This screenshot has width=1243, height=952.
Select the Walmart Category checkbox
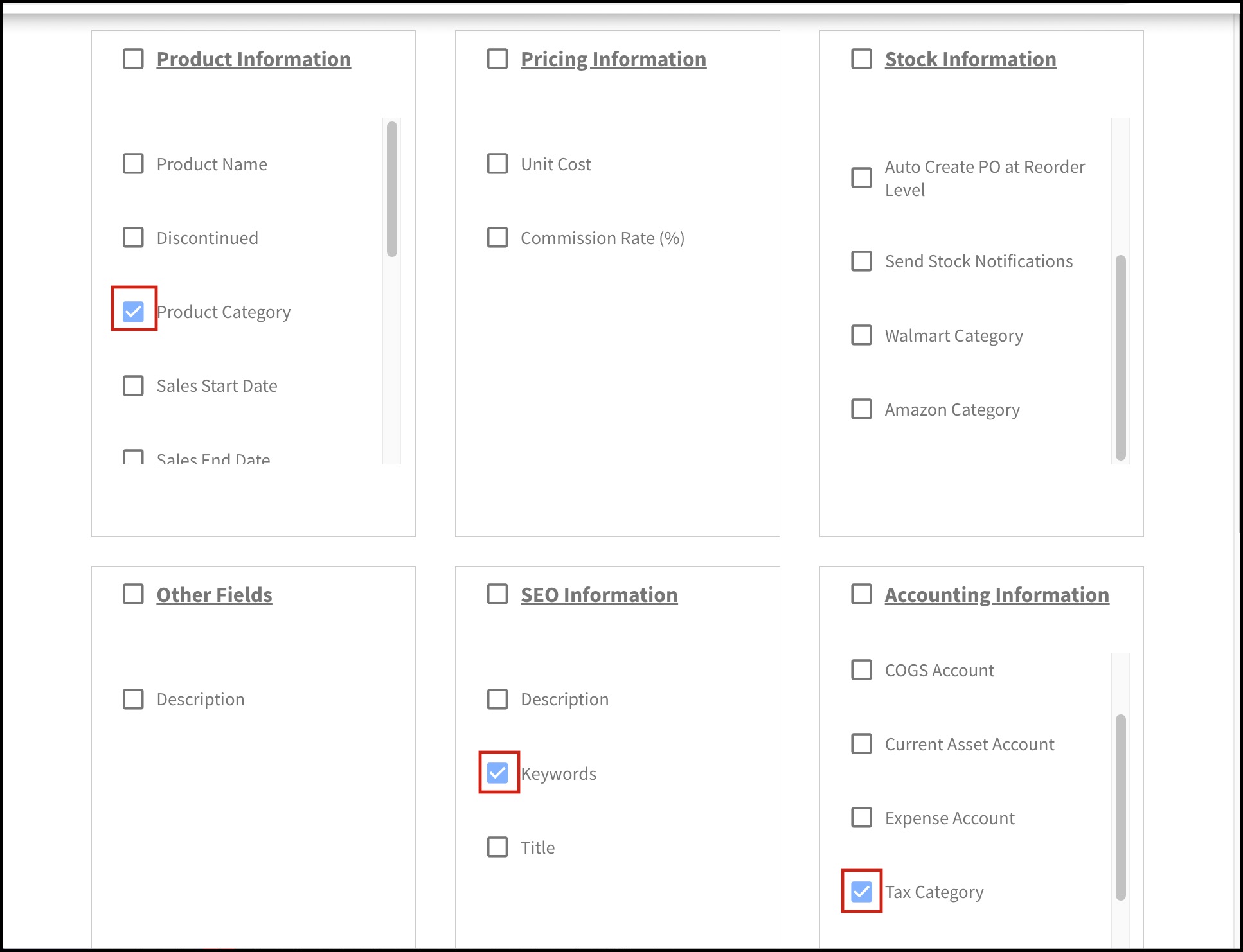click(861, 335)
